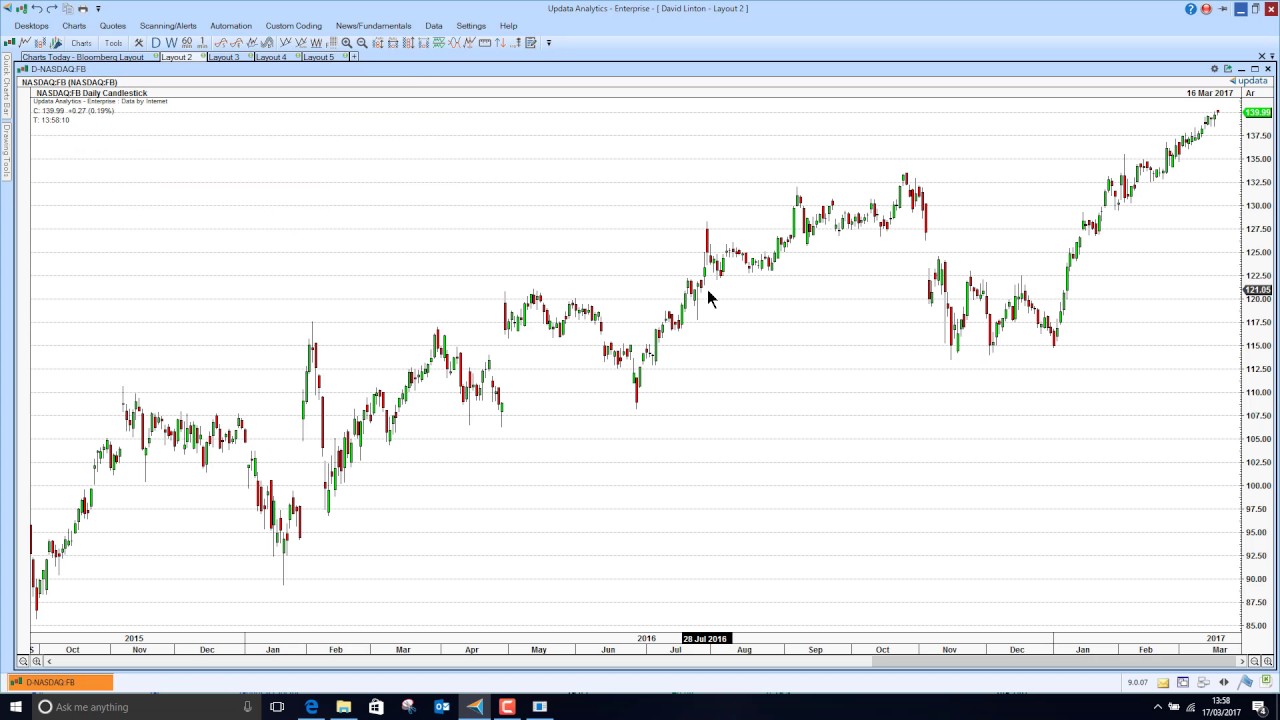1280x720 pixels.
Task: Zoom in using bottom-right plus magnifier
Action: point(1268,661)
